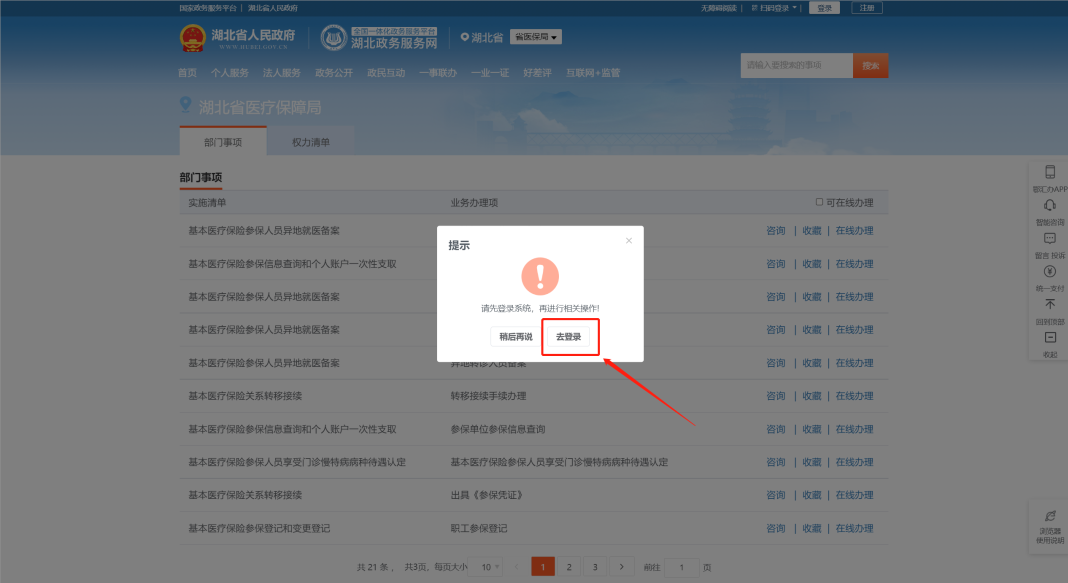Select page 1 in pagination
The image size is (1068, 583).
coord(543,567)
